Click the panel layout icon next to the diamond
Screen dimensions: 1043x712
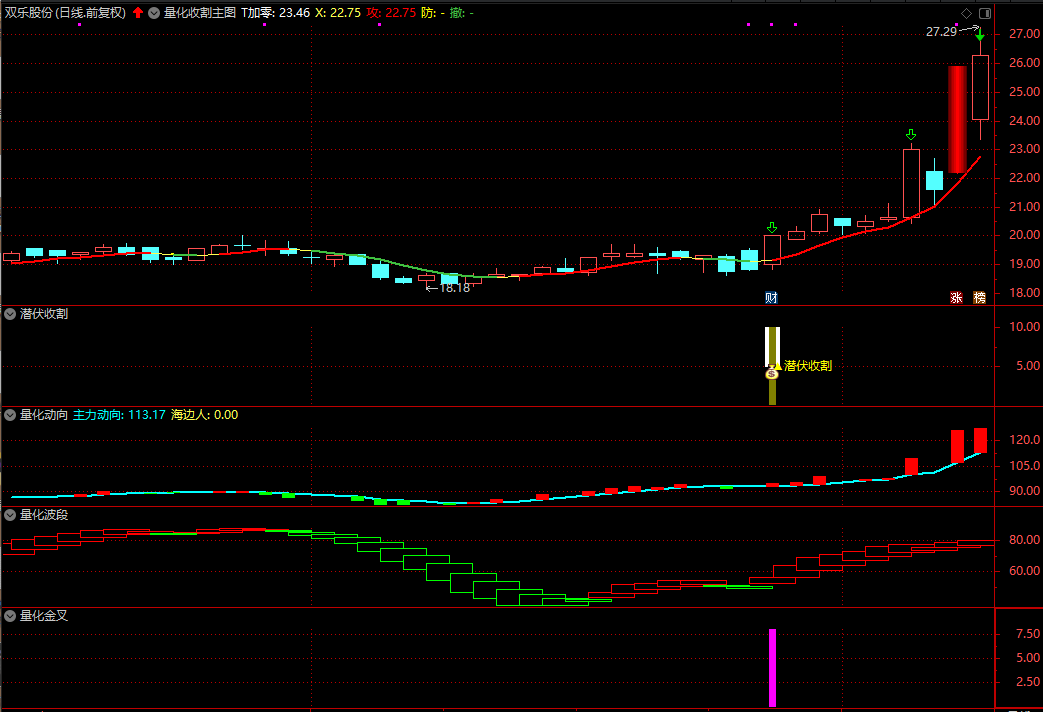(x=985, y=13)
